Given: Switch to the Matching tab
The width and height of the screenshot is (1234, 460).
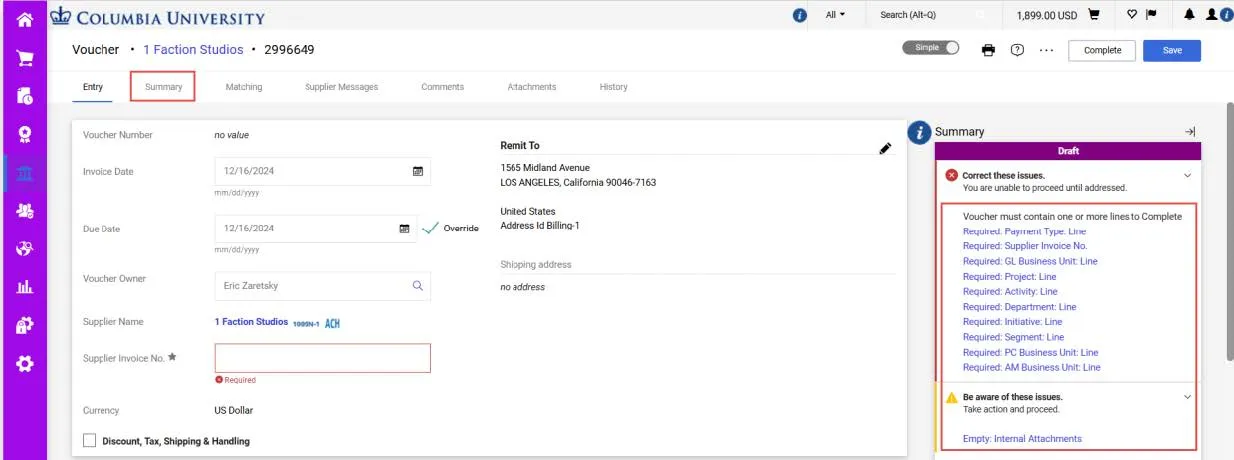Looking at the screenshot, I should [x=244, y=87].
